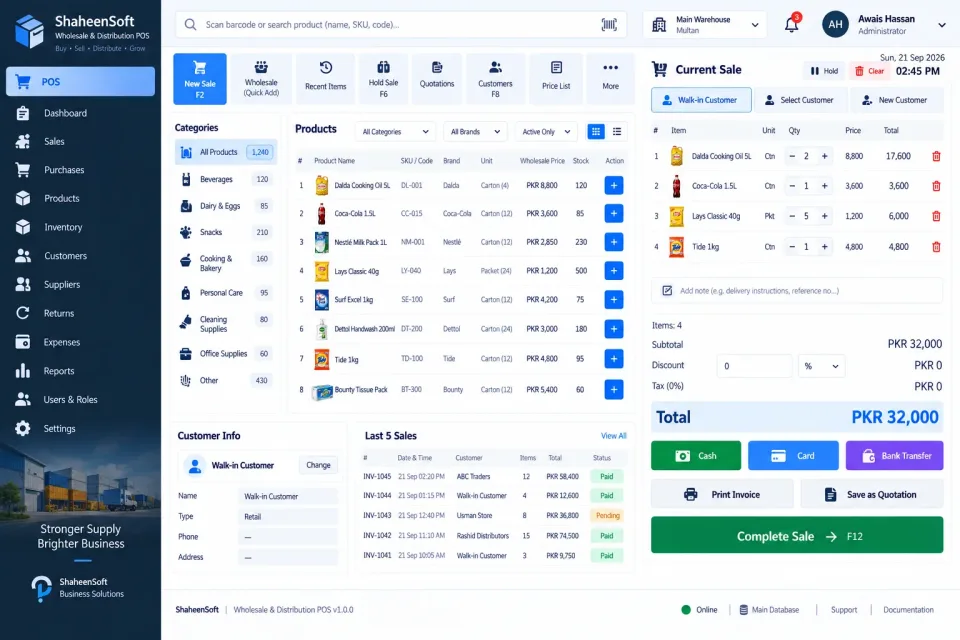Filter by Dairy & Eggs category
This screenshot has width=960, height=640.
click(225, 206)
